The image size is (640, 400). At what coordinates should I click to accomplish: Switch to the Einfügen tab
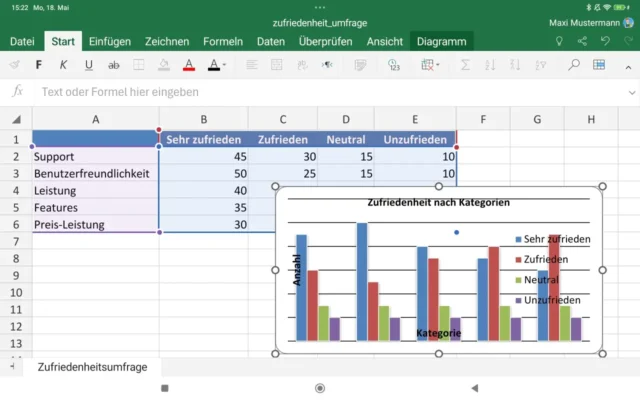(110, 42)
